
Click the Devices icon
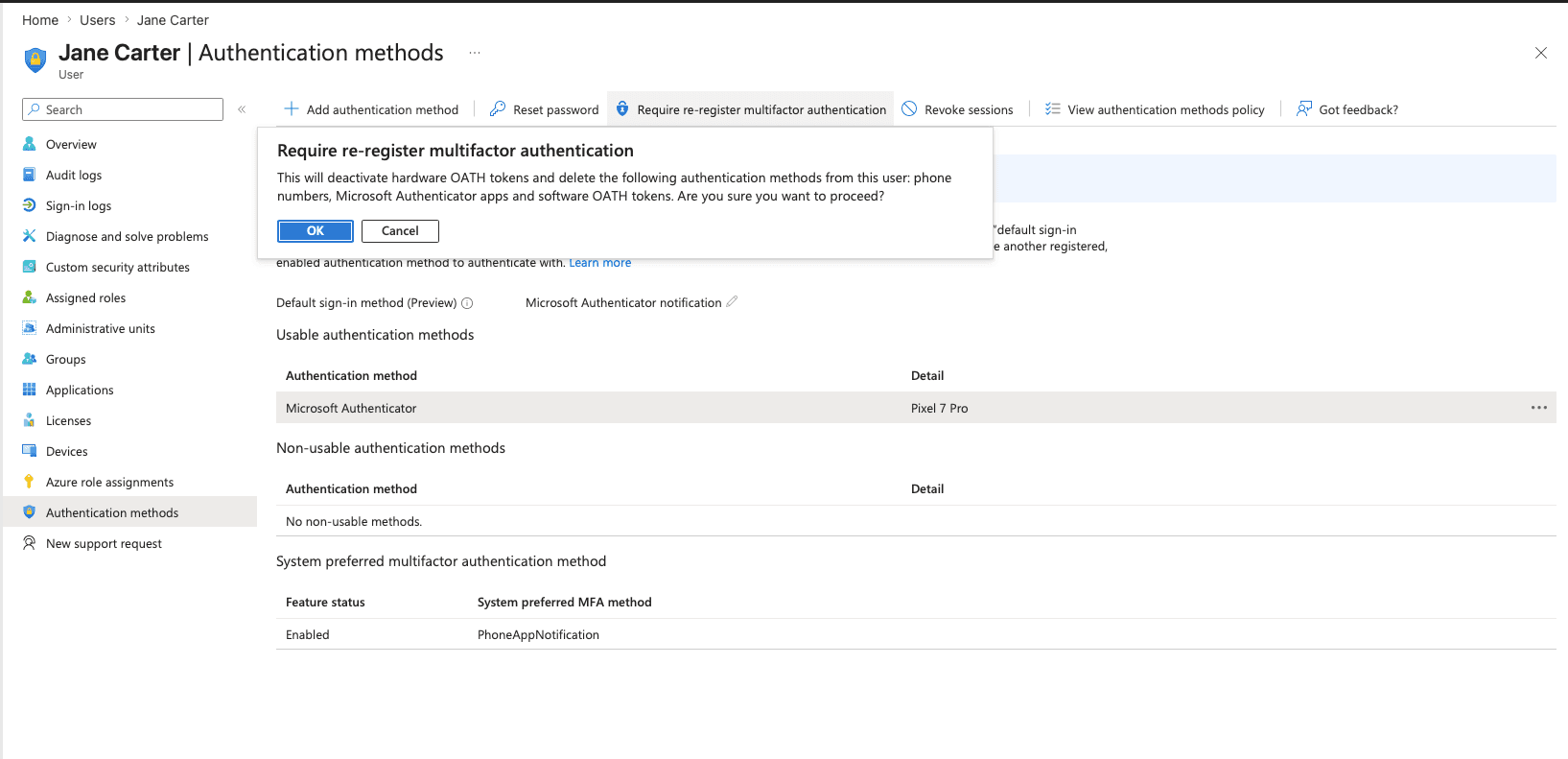click(x=30, y=451)
